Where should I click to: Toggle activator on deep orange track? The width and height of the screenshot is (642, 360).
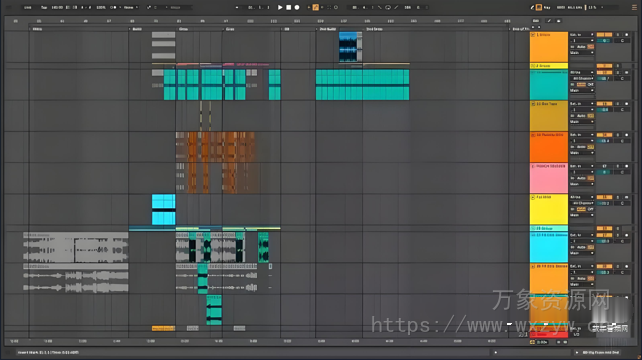coord(604,135)
